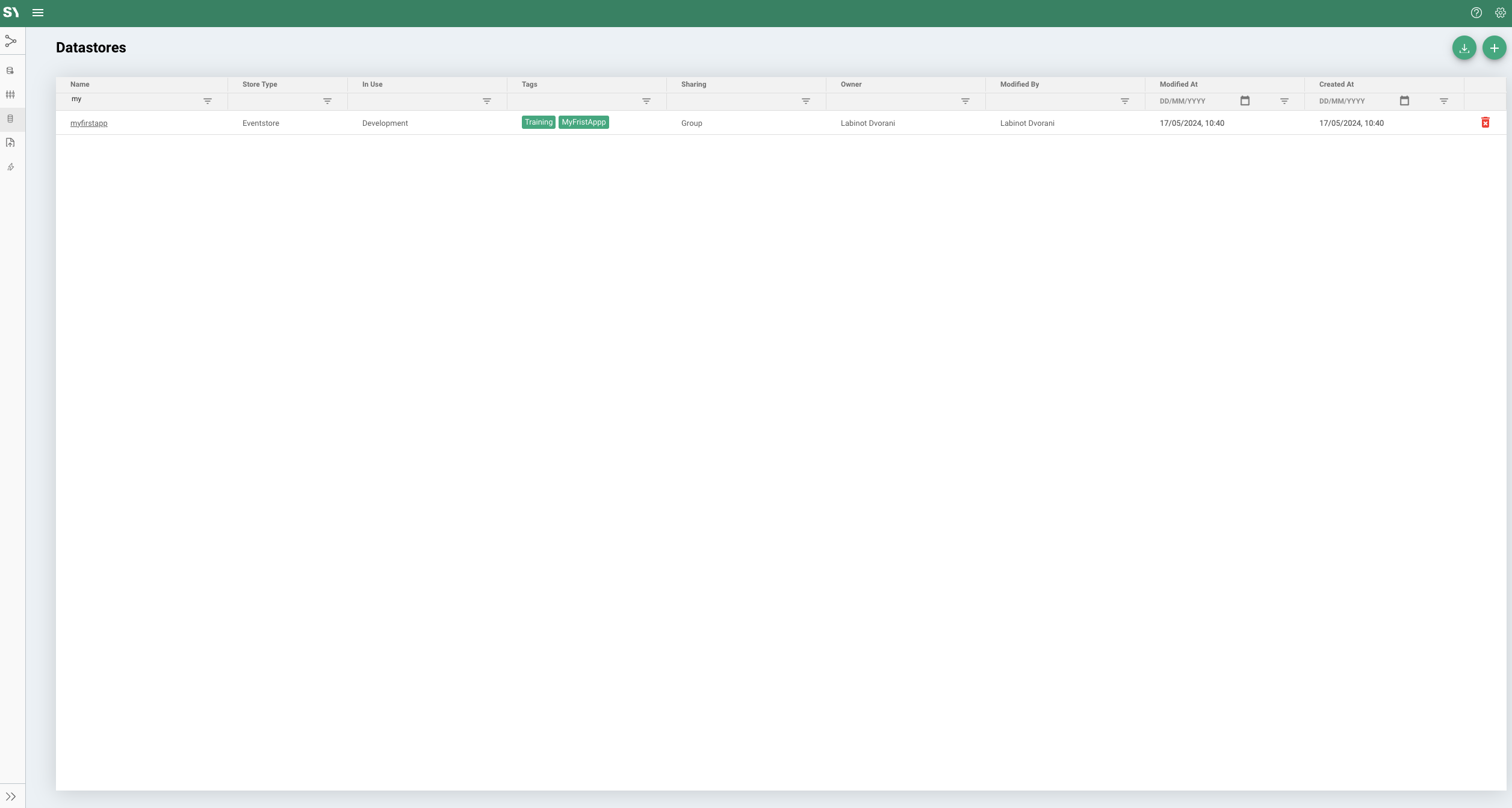Screen dimensions: 1512x808
Task: Open the Modified At calendar picker
Action: tap(1244, 101)
